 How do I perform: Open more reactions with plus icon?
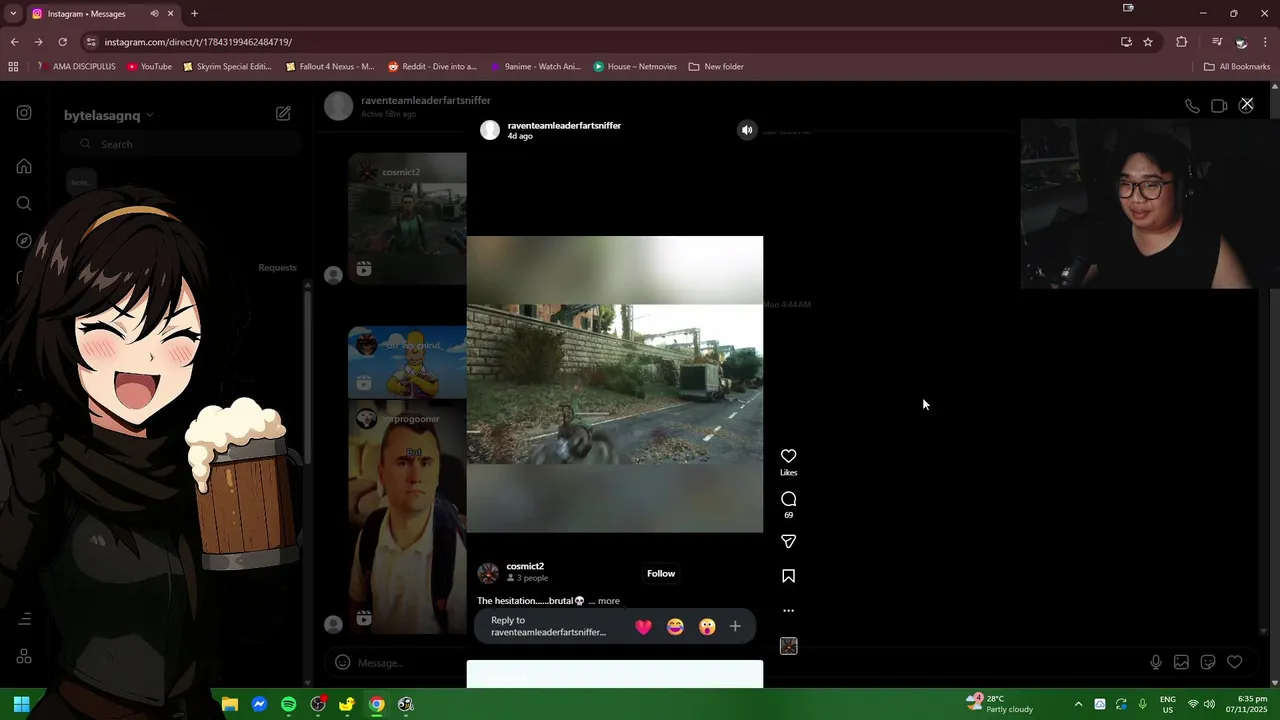pyautogui.click(x=735, y=627)
